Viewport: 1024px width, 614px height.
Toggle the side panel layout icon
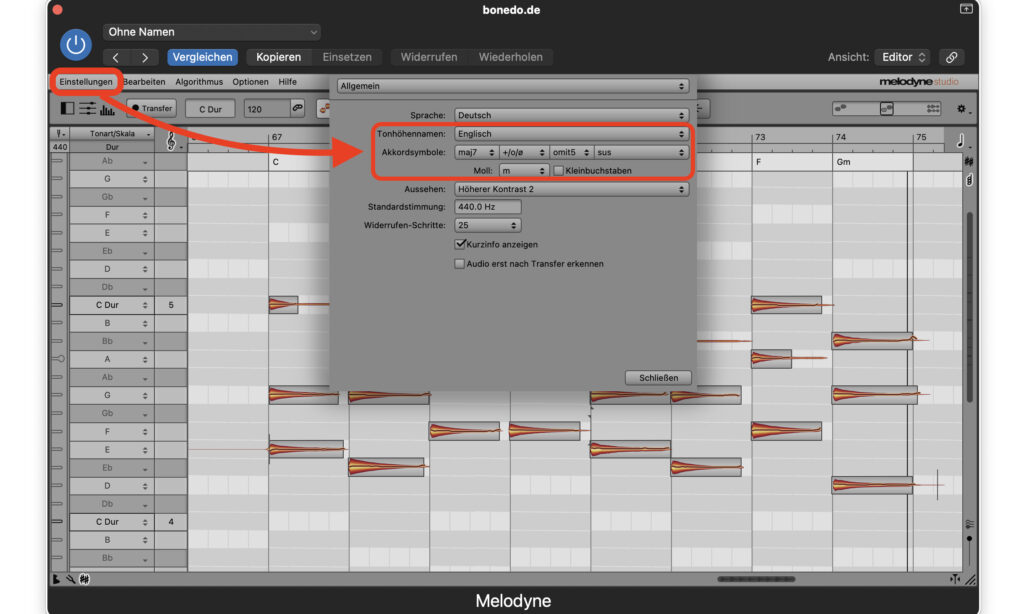(x=67, y=108)
